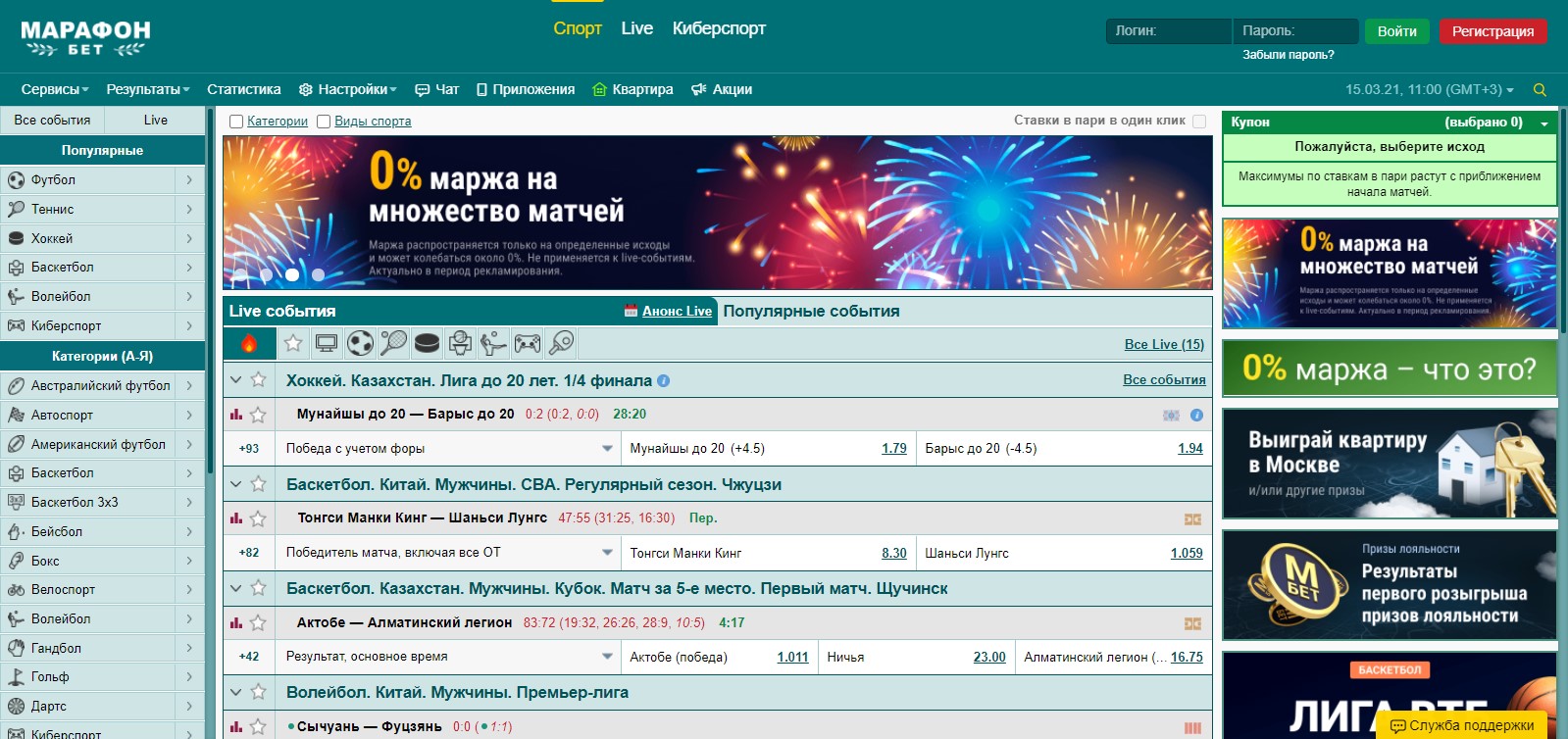1568x739 pixels.
Task: Open info icon next to 1/4 финала
Action: tap(663, 381)
